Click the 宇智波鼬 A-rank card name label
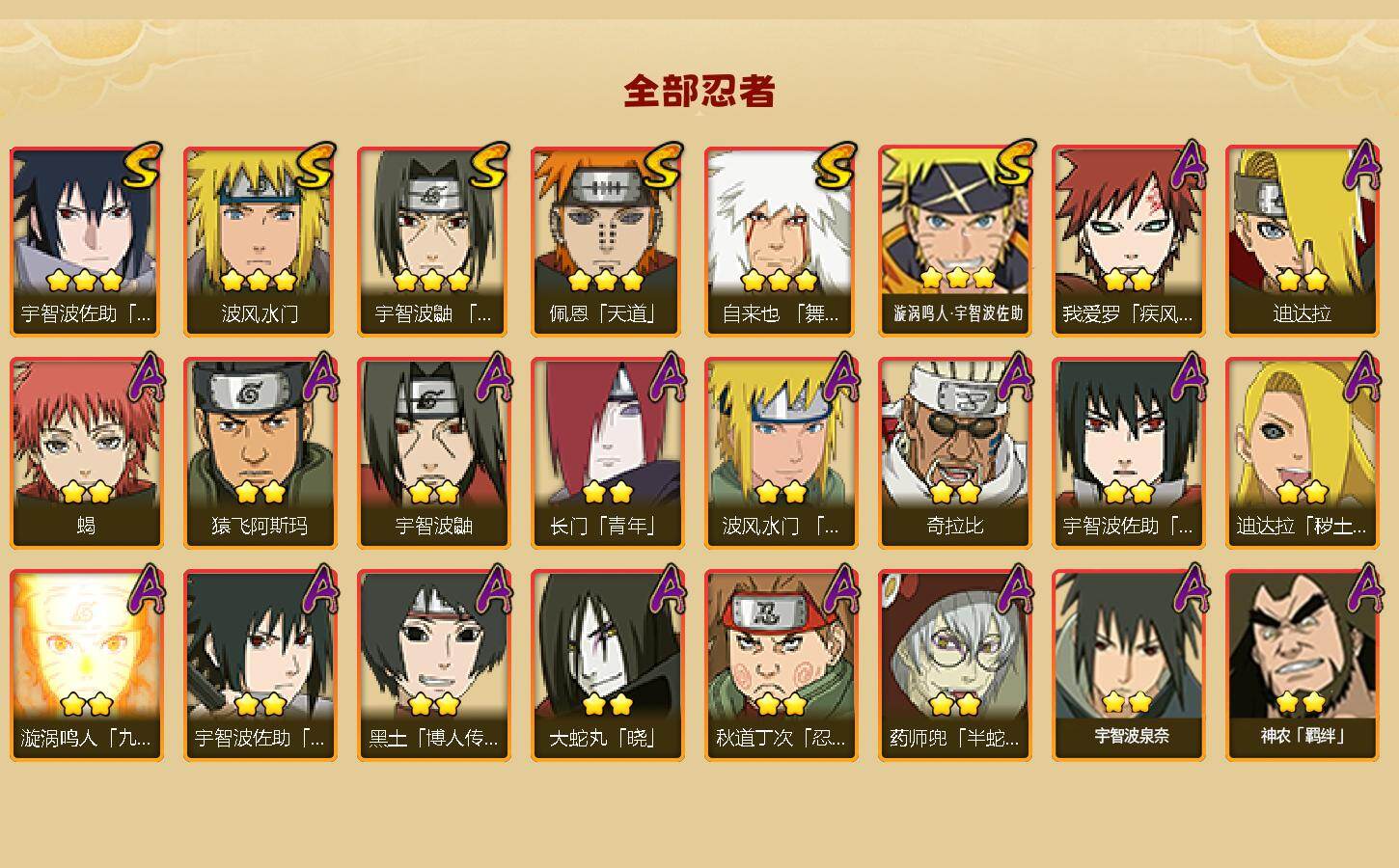This screenshot has height=868, width=1399. tap(433, 527)
